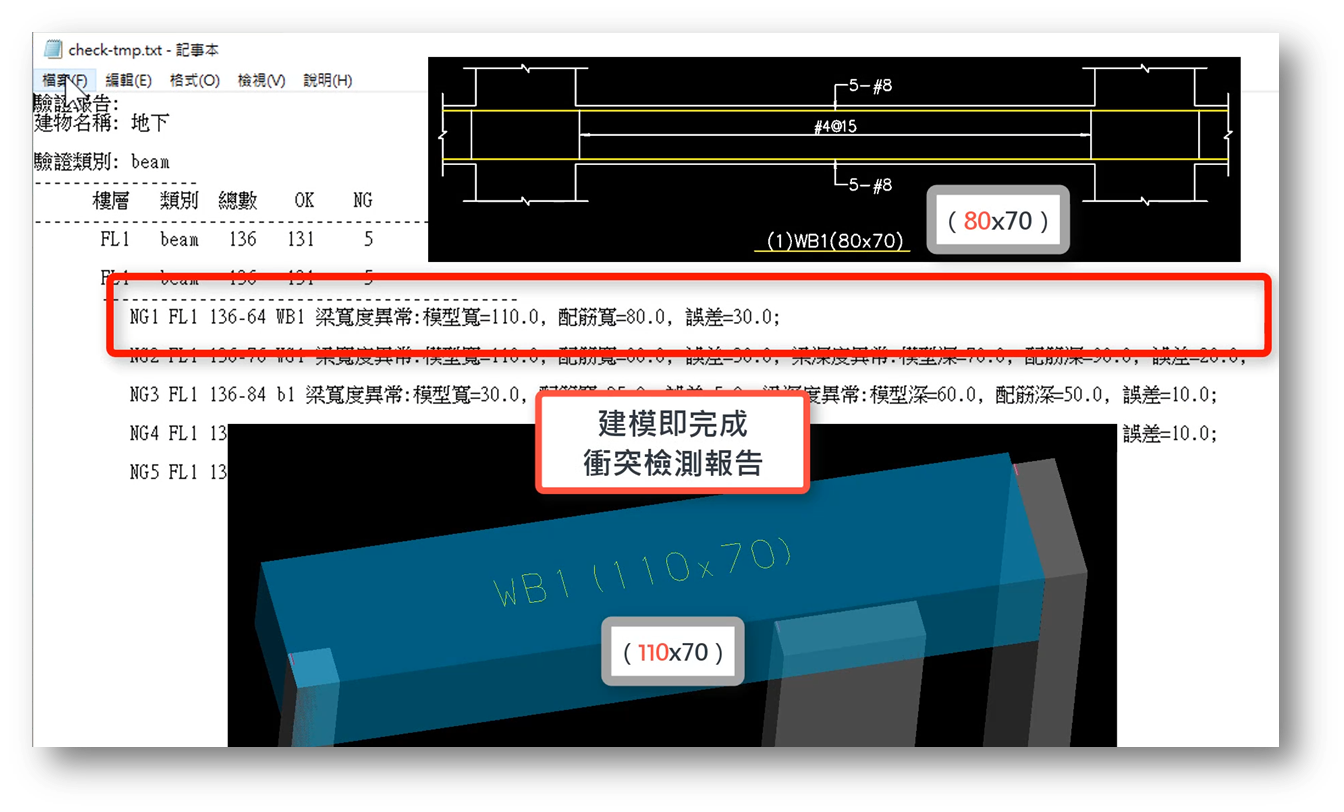Click the FL1 beam 136 summary row
This screenshot has height=812, width=1344.
click(235, 240)
